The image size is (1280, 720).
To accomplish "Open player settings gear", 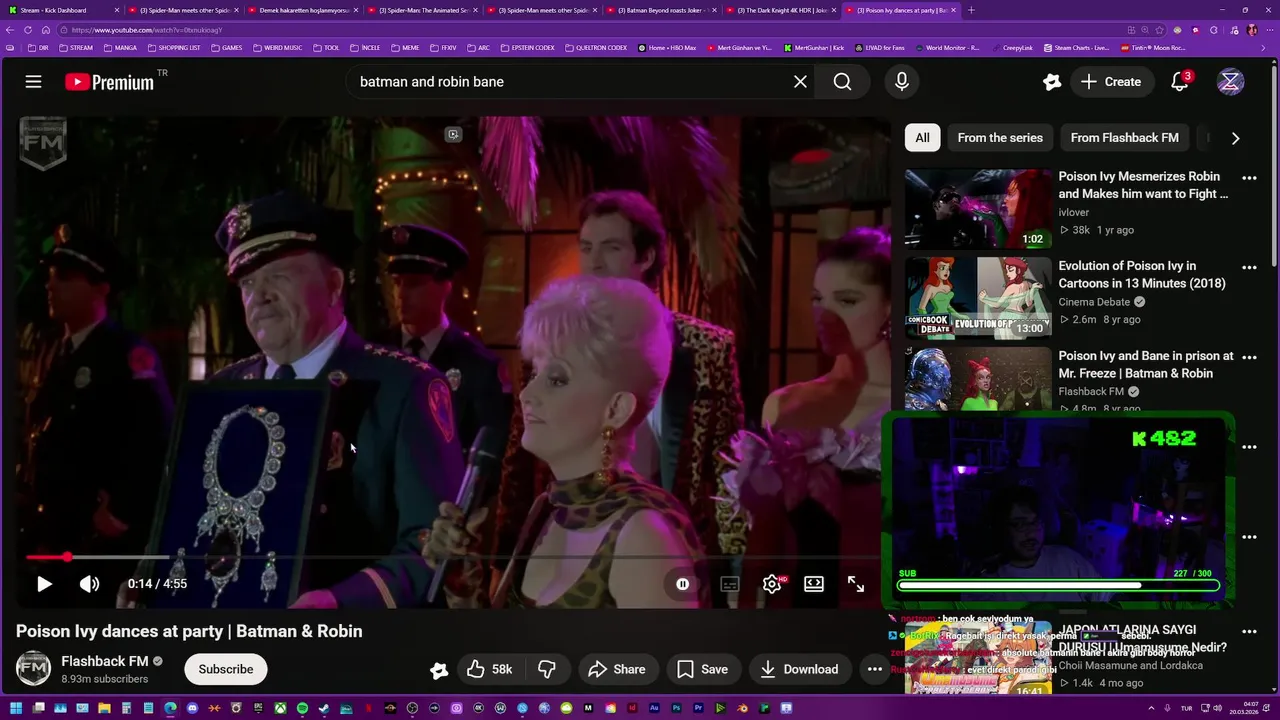I will pos(772,584).
